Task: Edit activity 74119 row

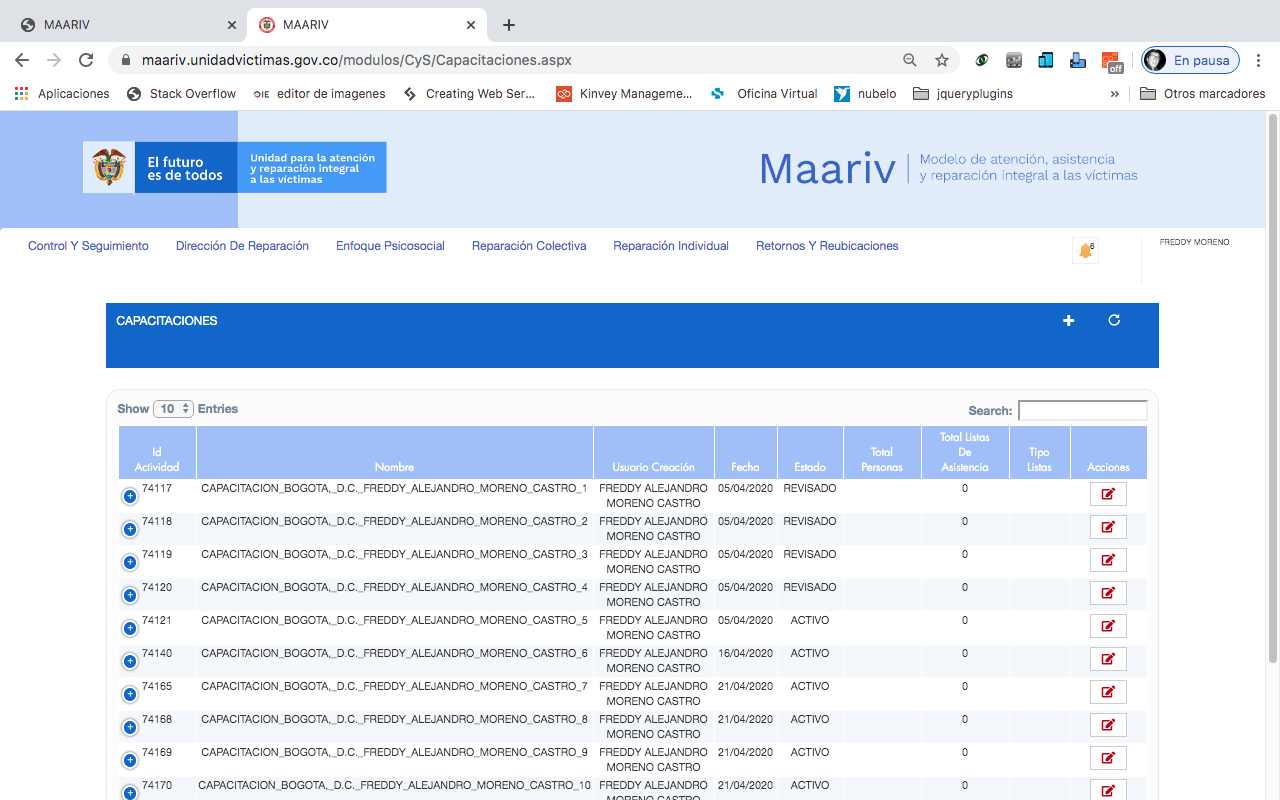Action: pyautogui.click(x=1108, y=560)
